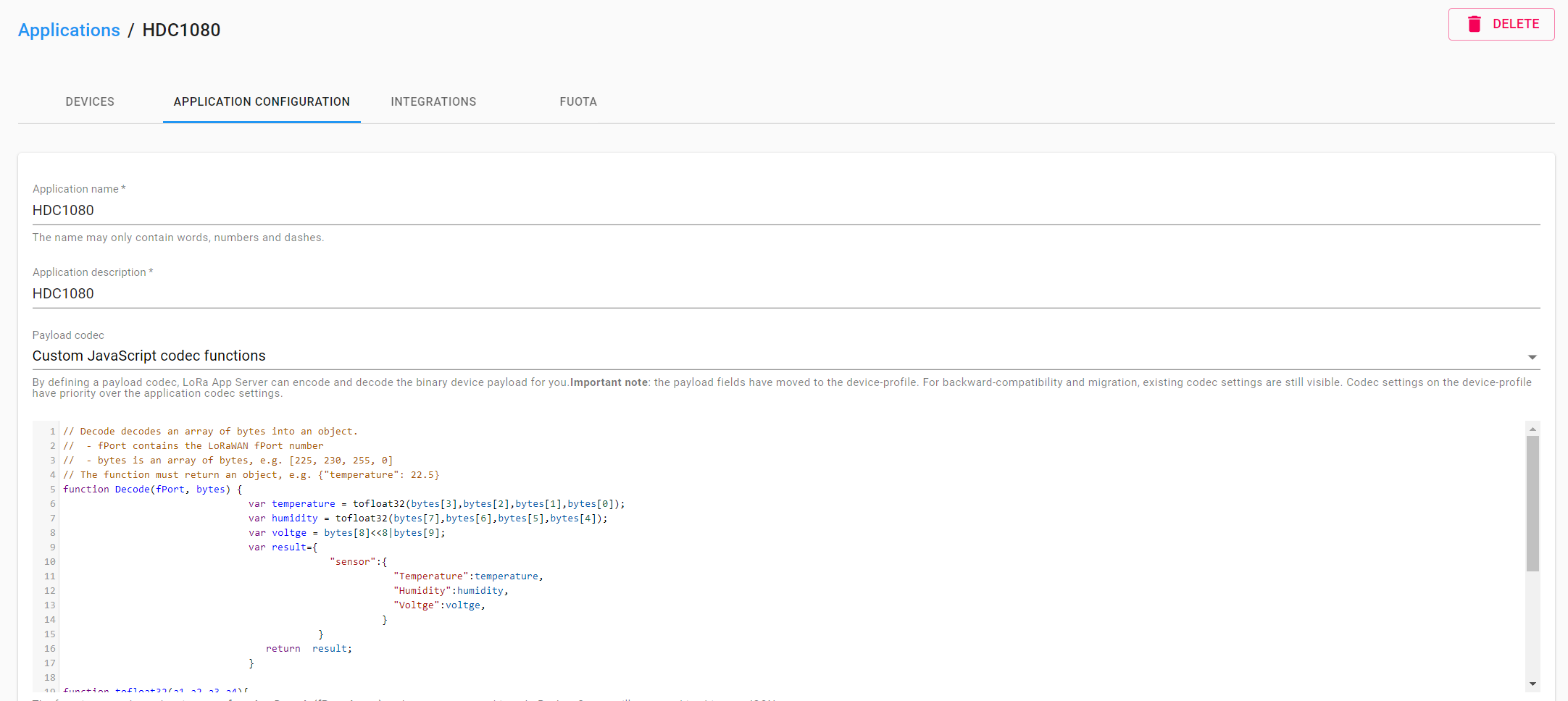Screen dimensions: 1568x701
Task: Click the var temperature code line
Action: 435,504
